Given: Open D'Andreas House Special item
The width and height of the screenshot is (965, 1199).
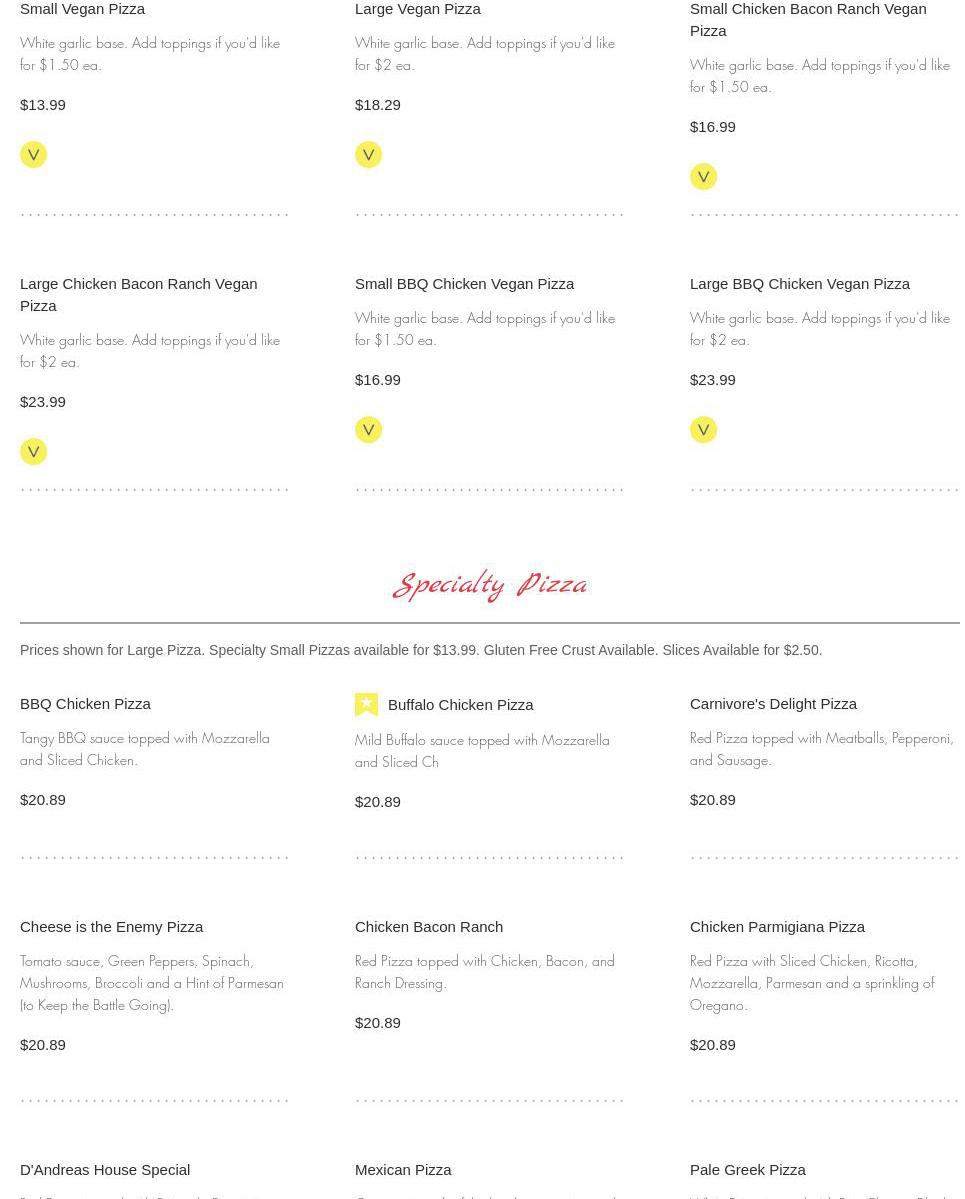Looking at the screenshot, I should (x=105, y=1169).
